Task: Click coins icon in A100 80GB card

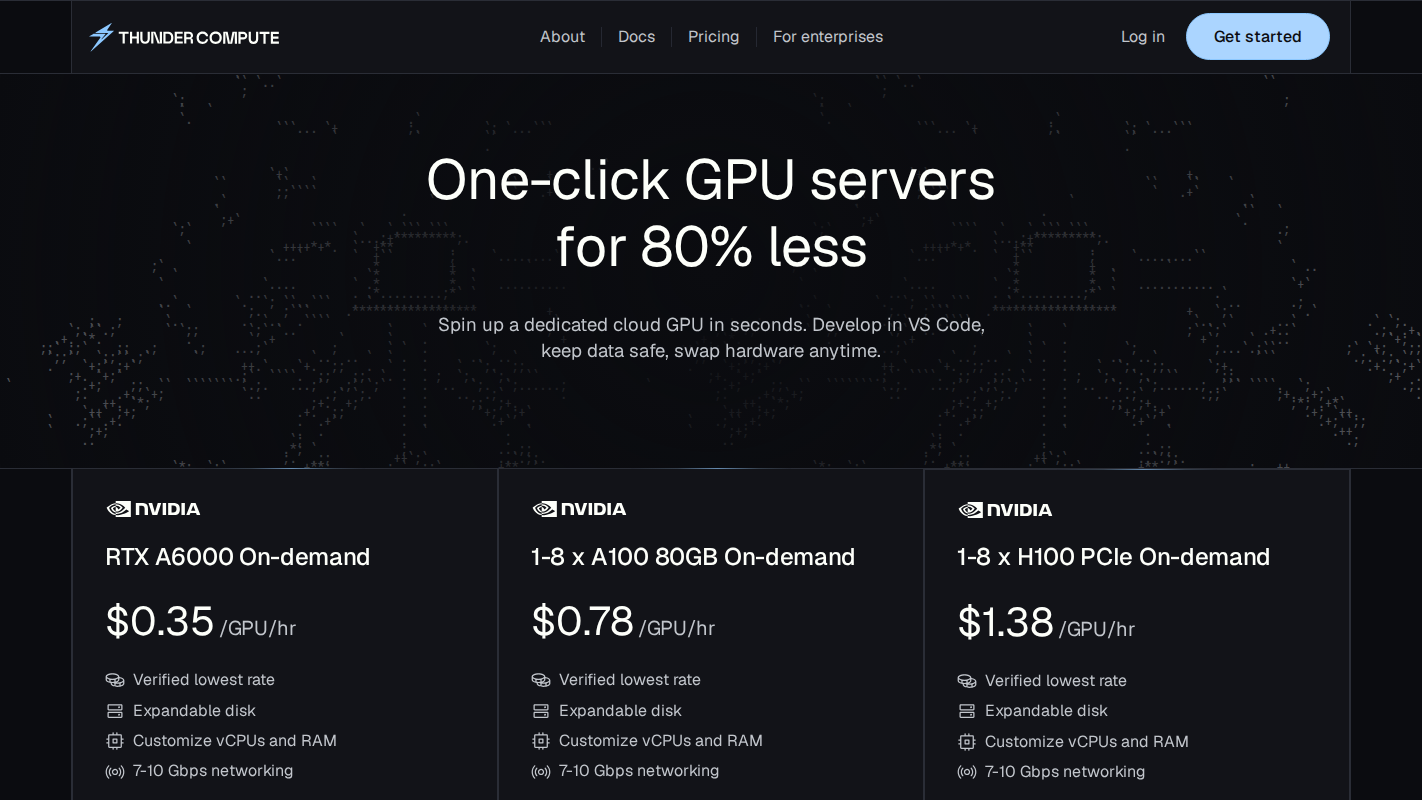Action: 541,680
